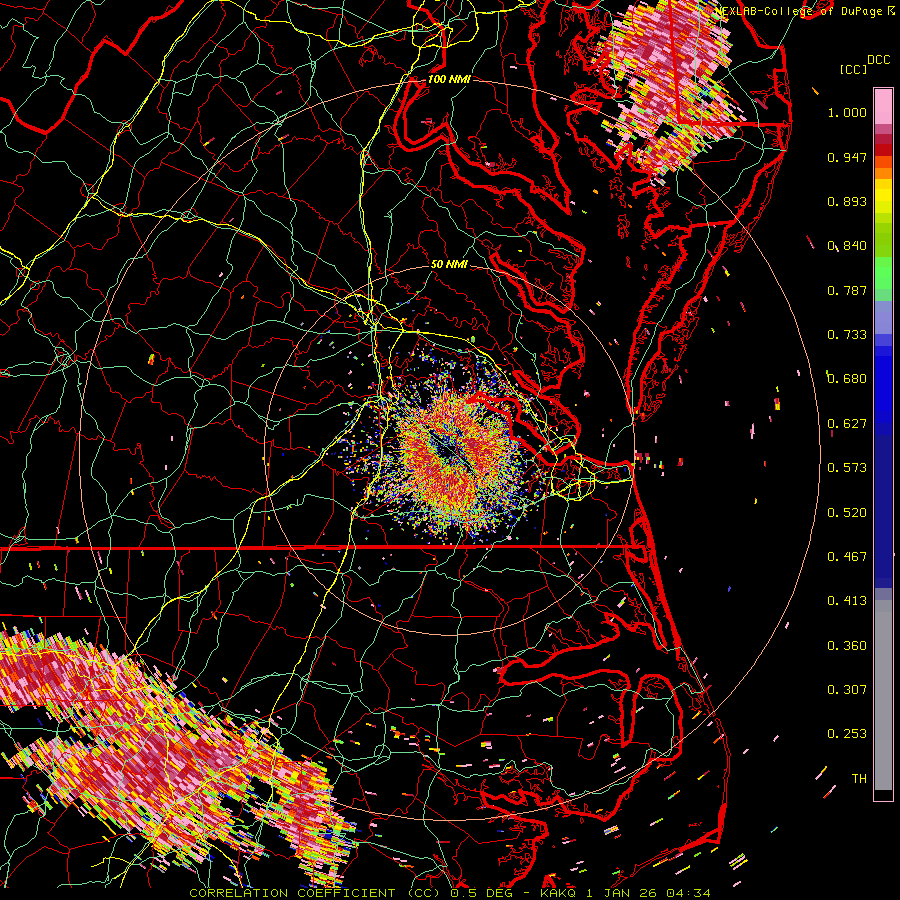Click the DCC label above the color scale
This screenshot has height=900, width=900.
click(878, 60)
